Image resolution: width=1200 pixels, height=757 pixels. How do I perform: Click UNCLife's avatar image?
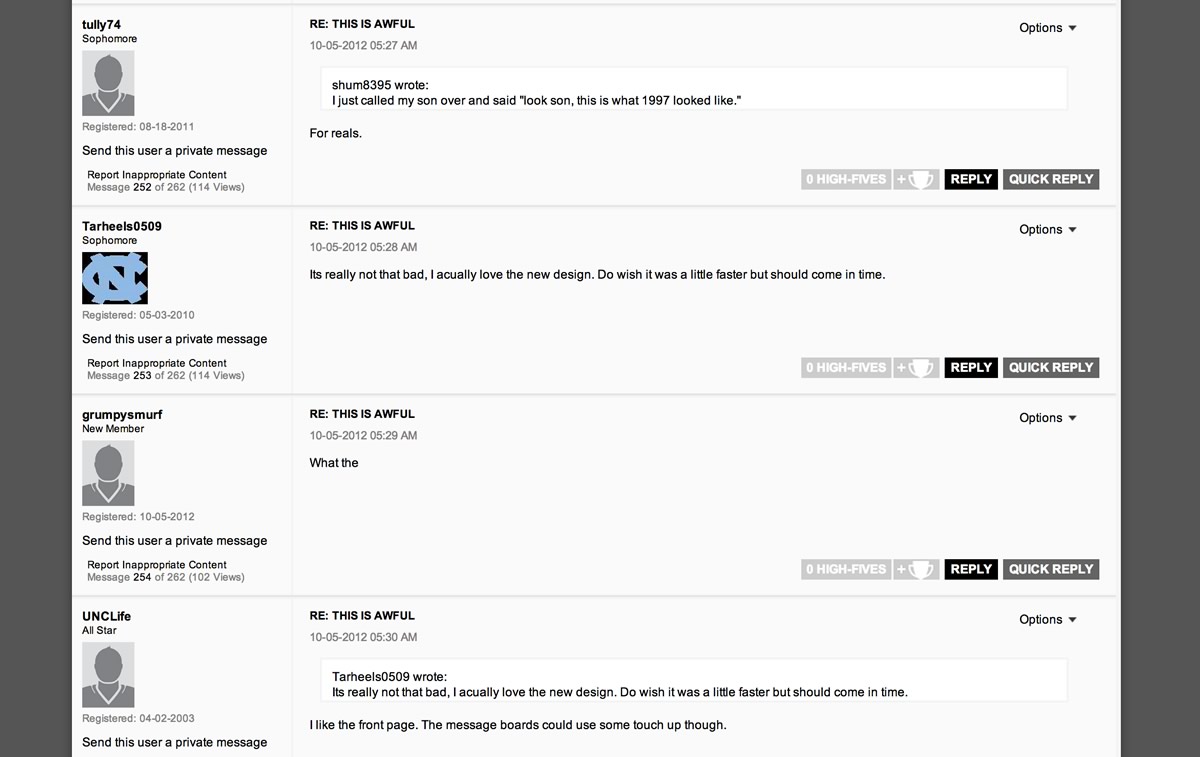108,674
